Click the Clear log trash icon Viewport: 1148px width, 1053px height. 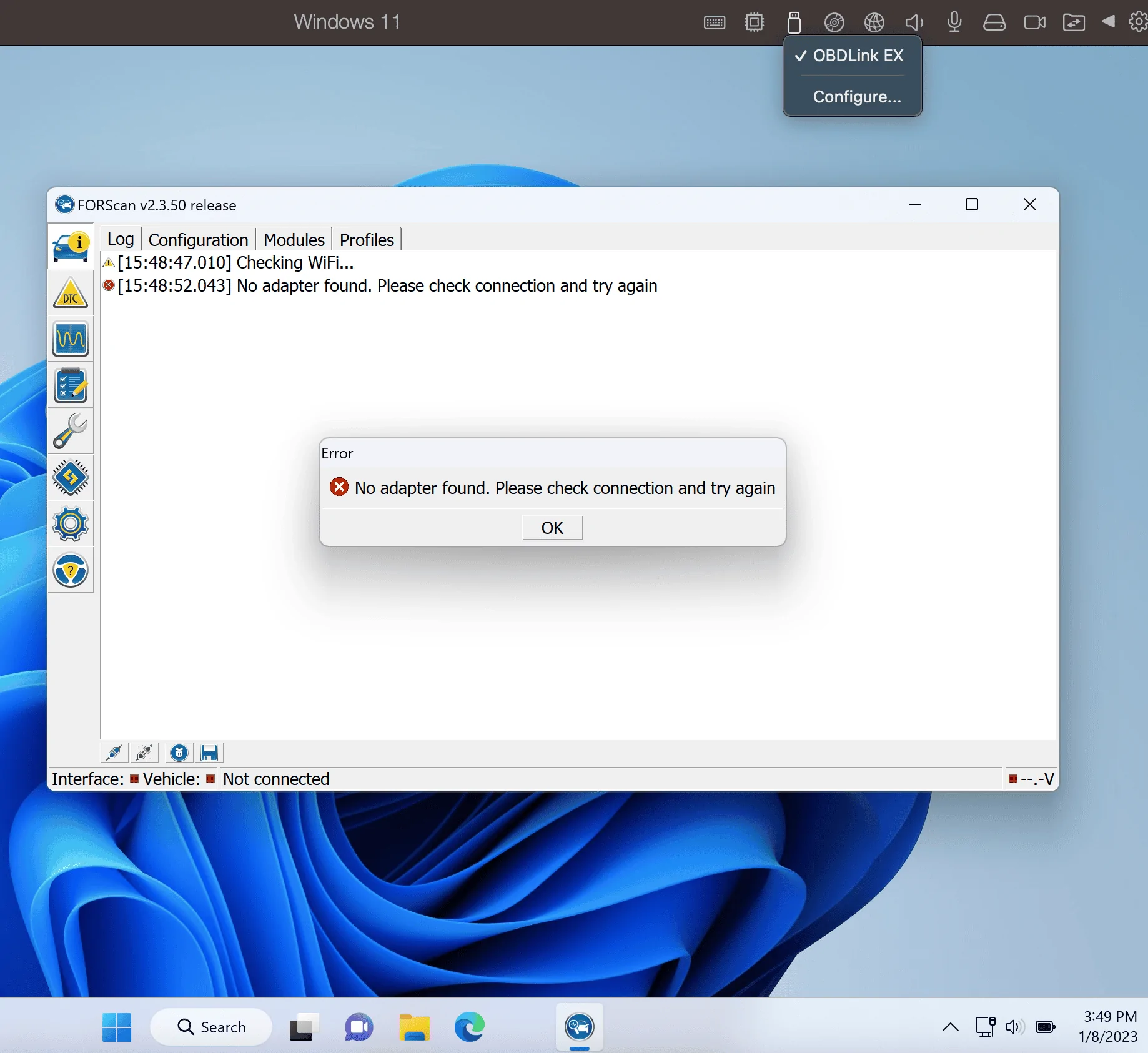179,753
